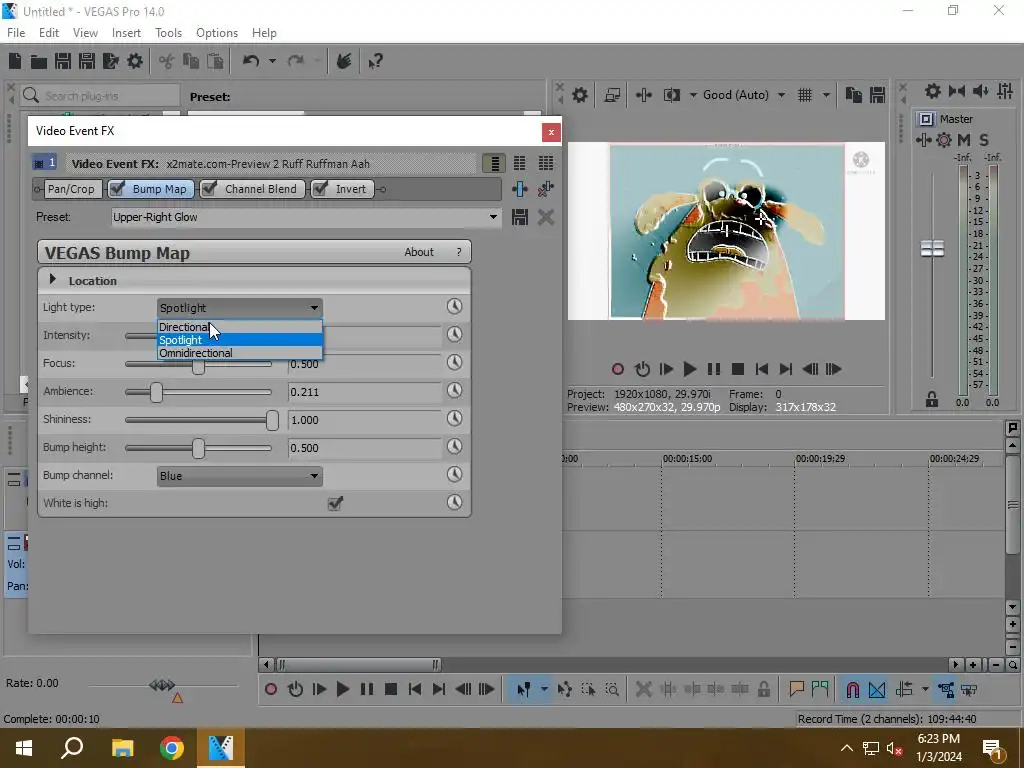This screenshot has height=768, width=1024.
Task: Open Undo history dropdown arrow
Action: [272, 61]
